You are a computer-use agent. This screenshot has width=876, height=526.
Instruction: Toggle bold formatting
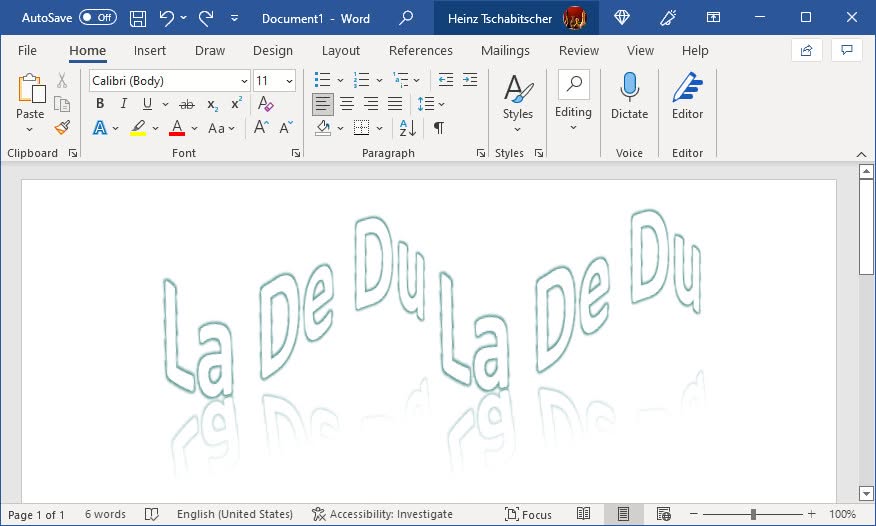coord(100,104)
